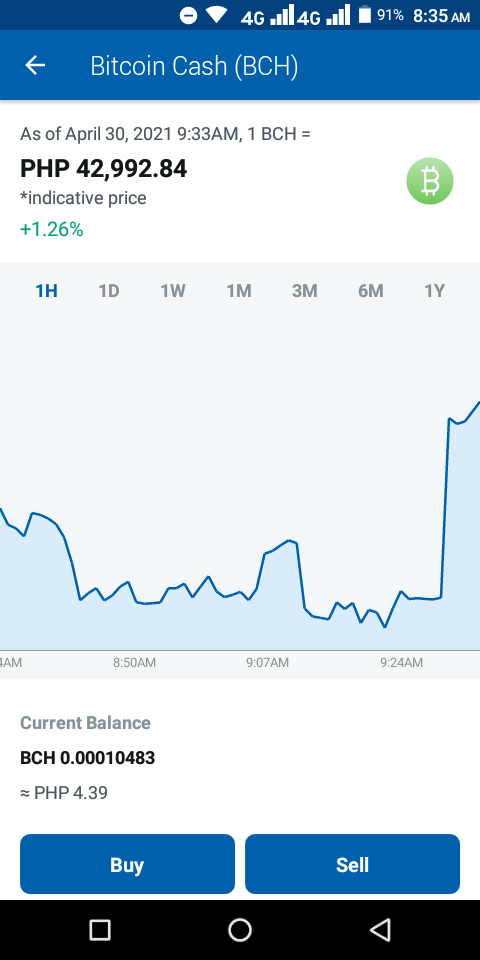Tap the back arrow in header

35,65
